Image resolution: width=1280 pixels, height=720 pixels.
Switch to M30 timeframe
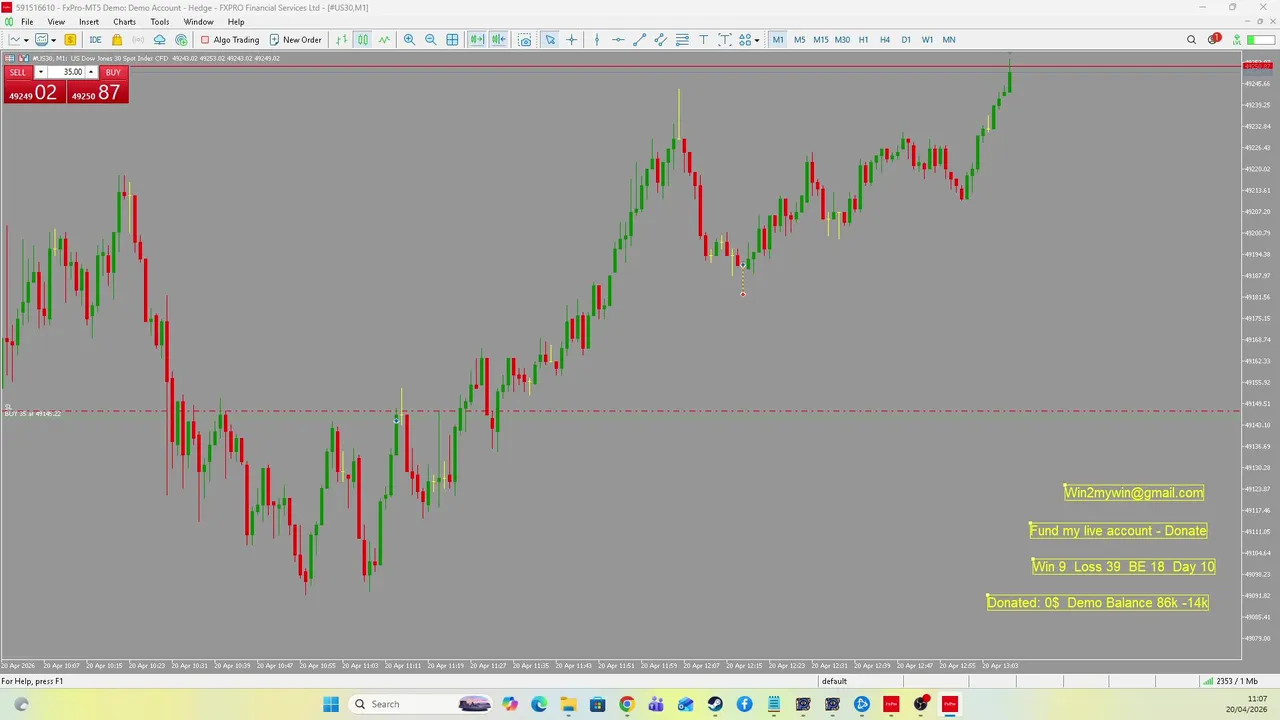[842, 40]
